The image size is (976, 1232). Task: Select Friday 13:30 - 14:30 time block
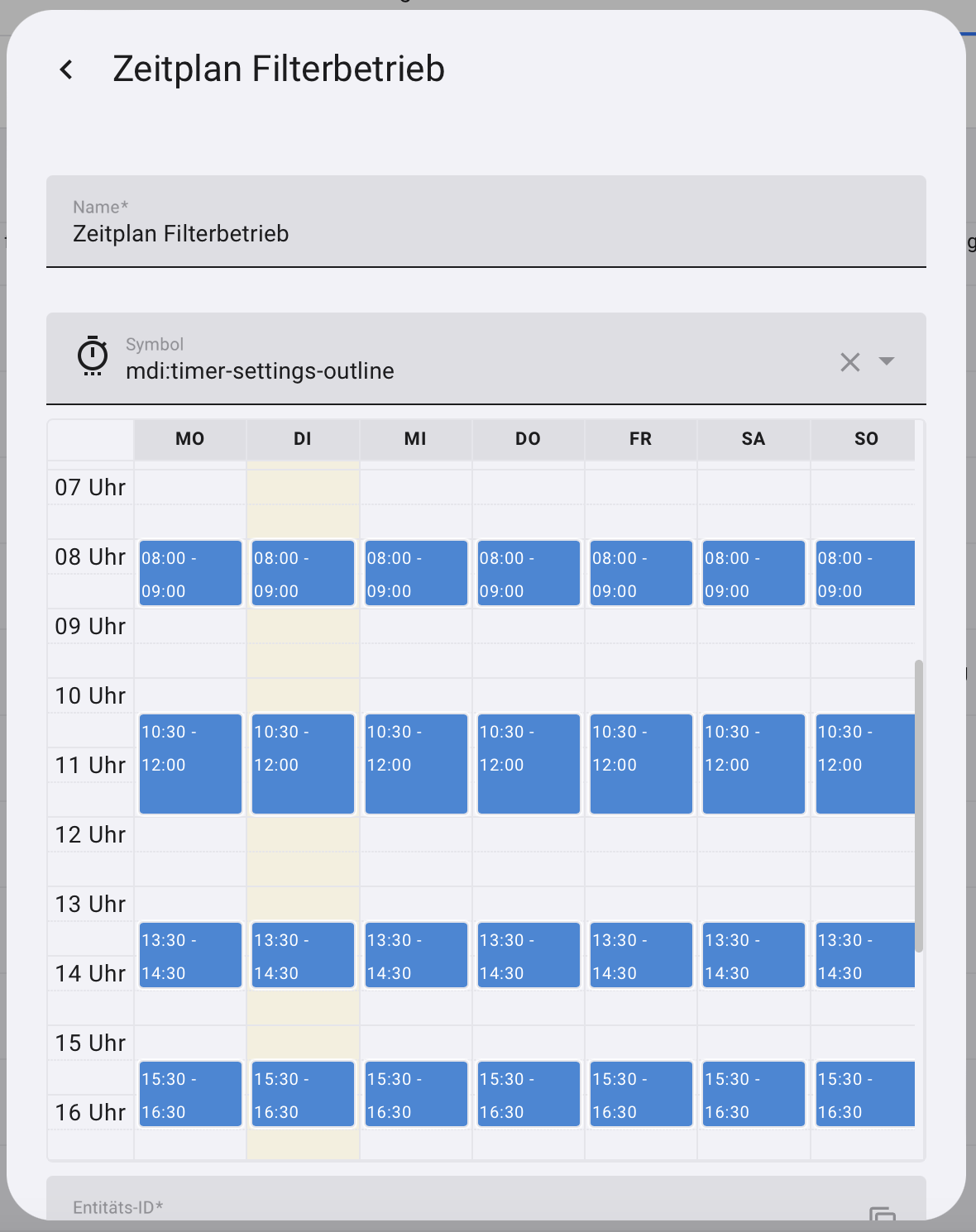click(641, 955)
